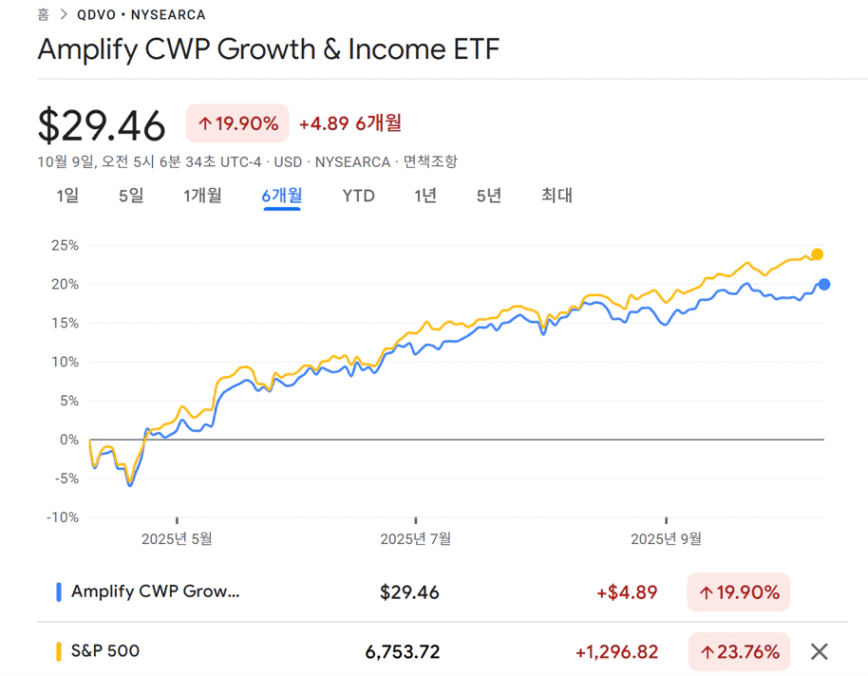The width and height of the screenshot is (868, 676).
Task: Click the blue QDVO endpoint dot
Action: [824, 284]
